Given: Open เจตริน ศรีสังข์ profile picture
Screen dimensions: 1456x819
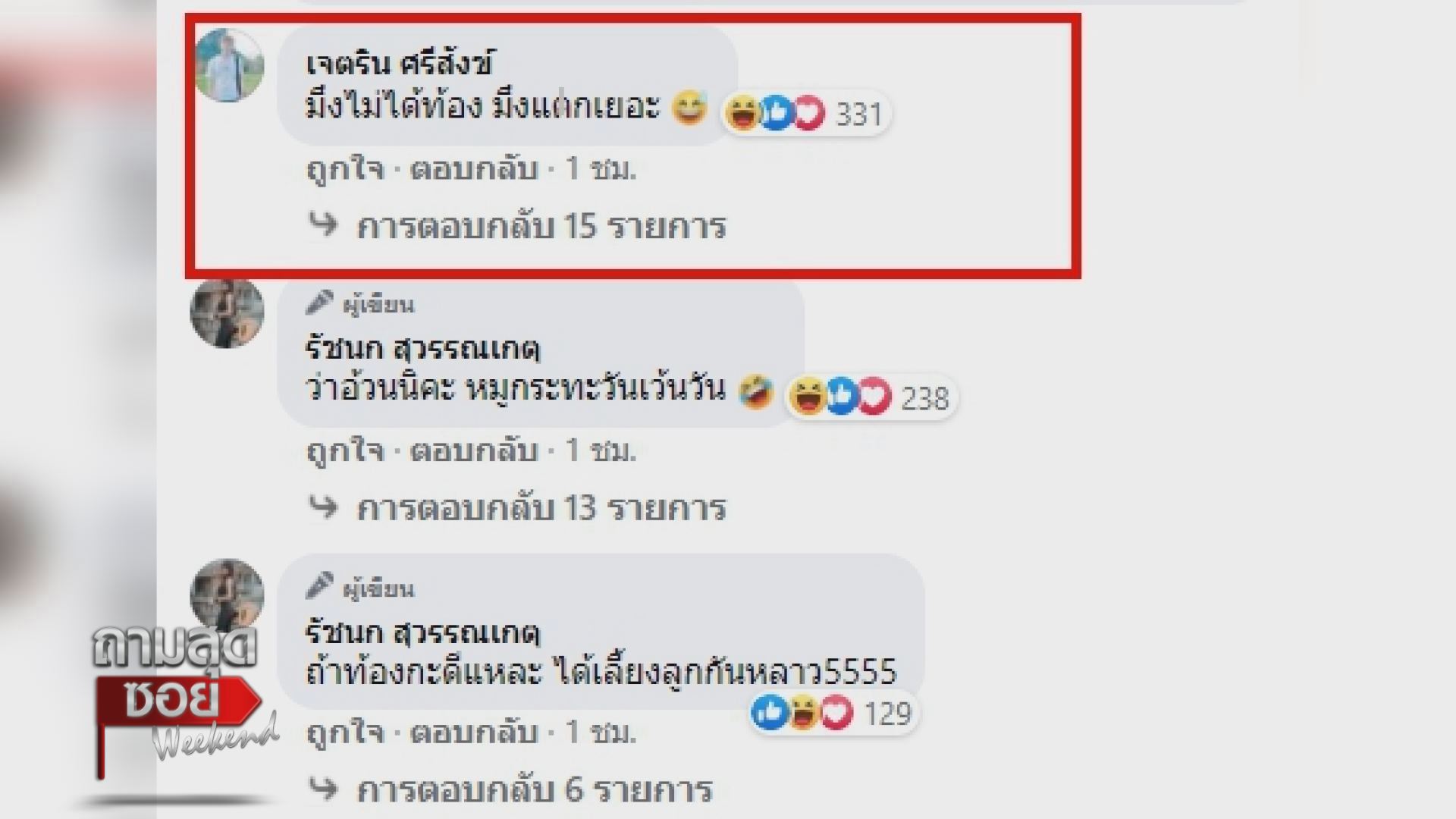Looking at the screenshot, I should pyautogui.click(x=229, y=64).
